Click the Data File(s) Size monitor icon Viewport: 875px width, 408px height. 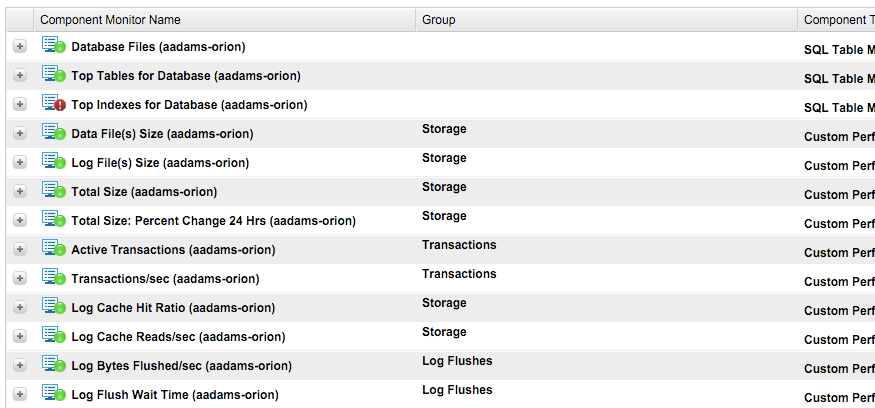(x=52, y=133)
